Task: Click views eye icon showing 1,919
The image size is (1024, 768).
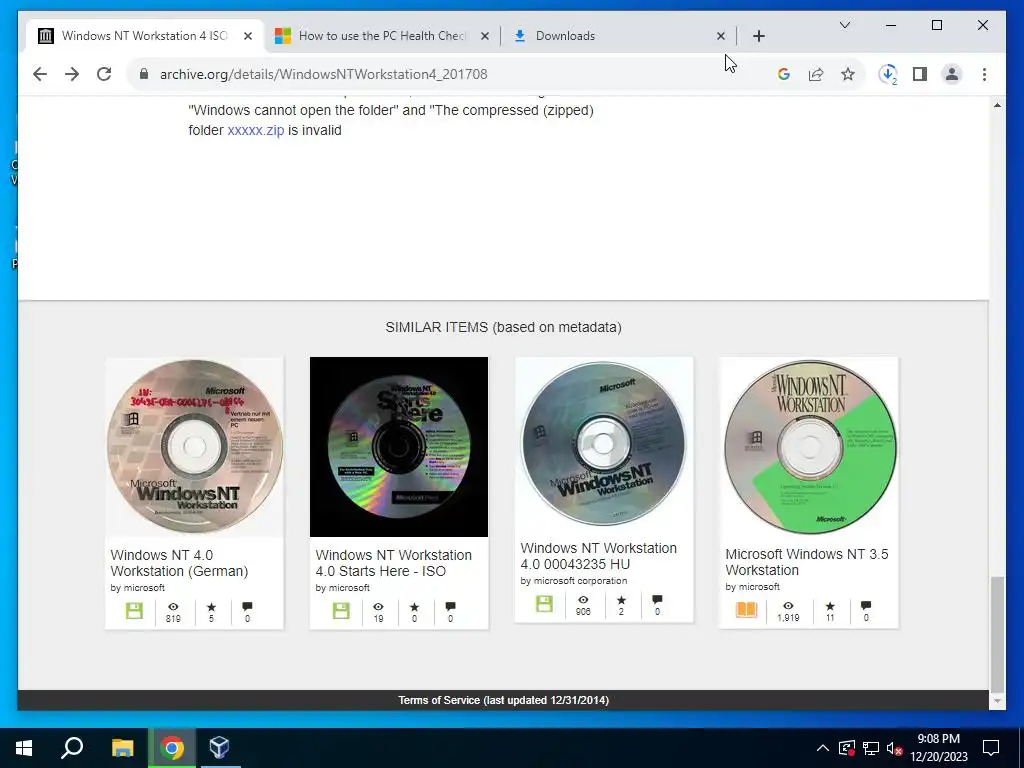Action: [788, 606]
